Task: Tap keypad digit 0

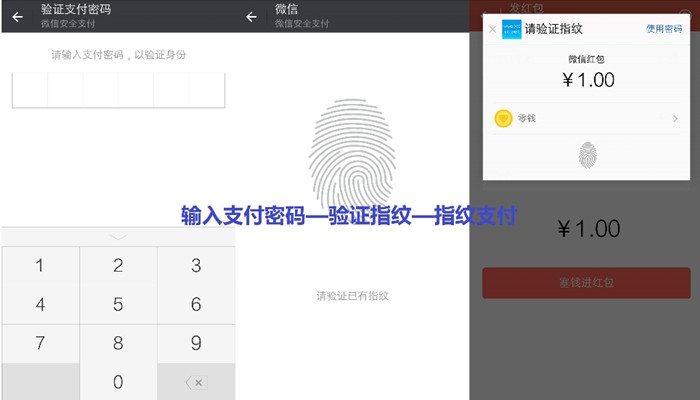Action: [x=118, y=382]
